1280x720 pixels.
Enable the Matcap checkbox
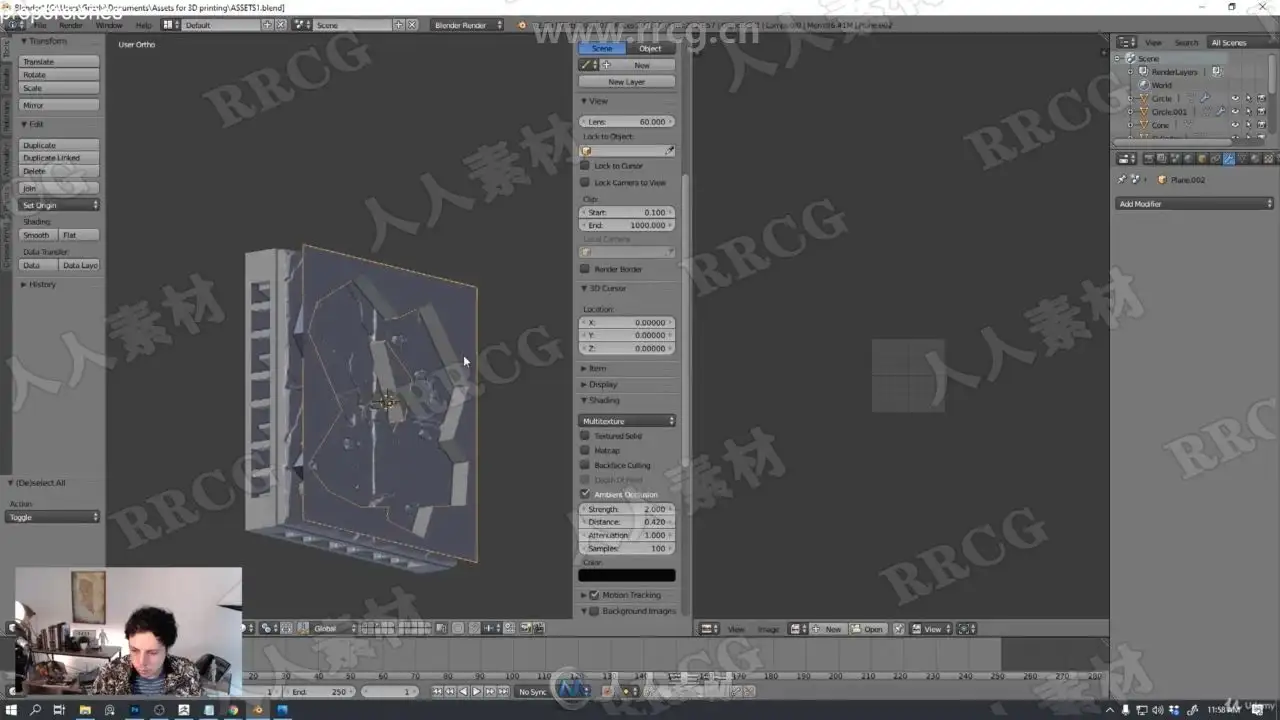(x=585, y=450)
